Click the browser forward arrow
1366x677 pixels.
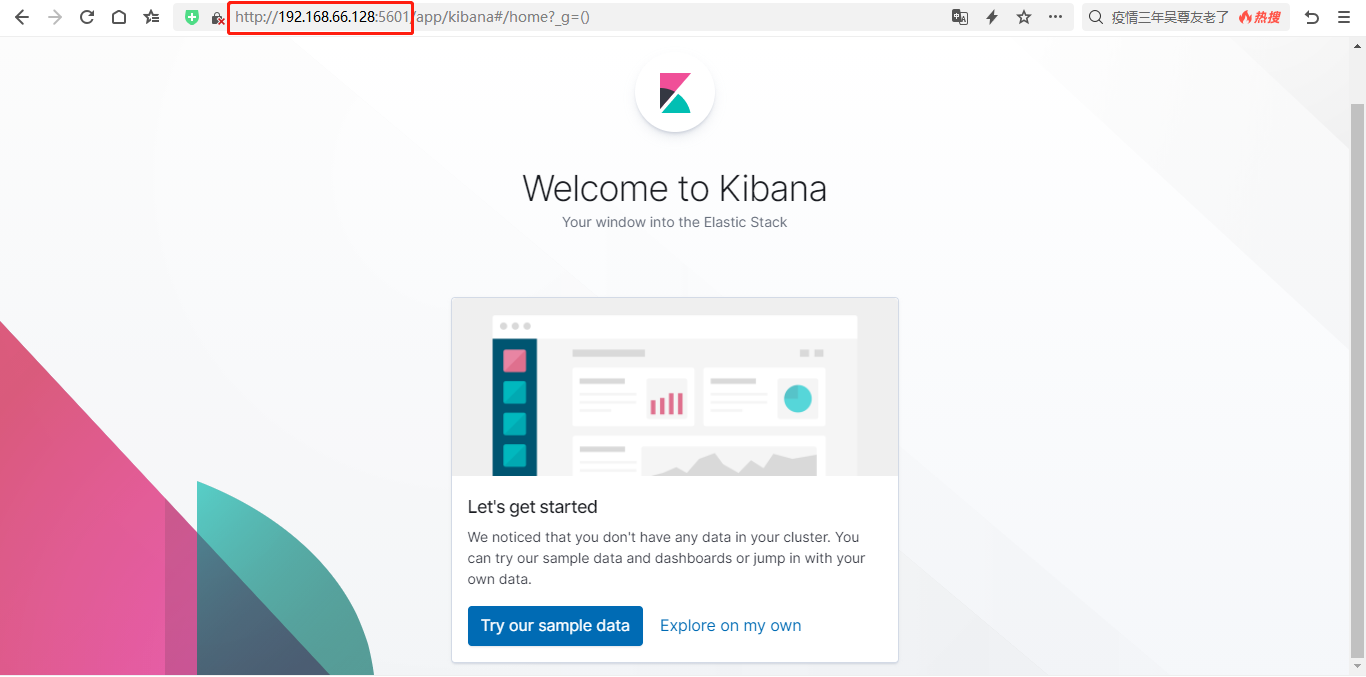pos(55,17)
